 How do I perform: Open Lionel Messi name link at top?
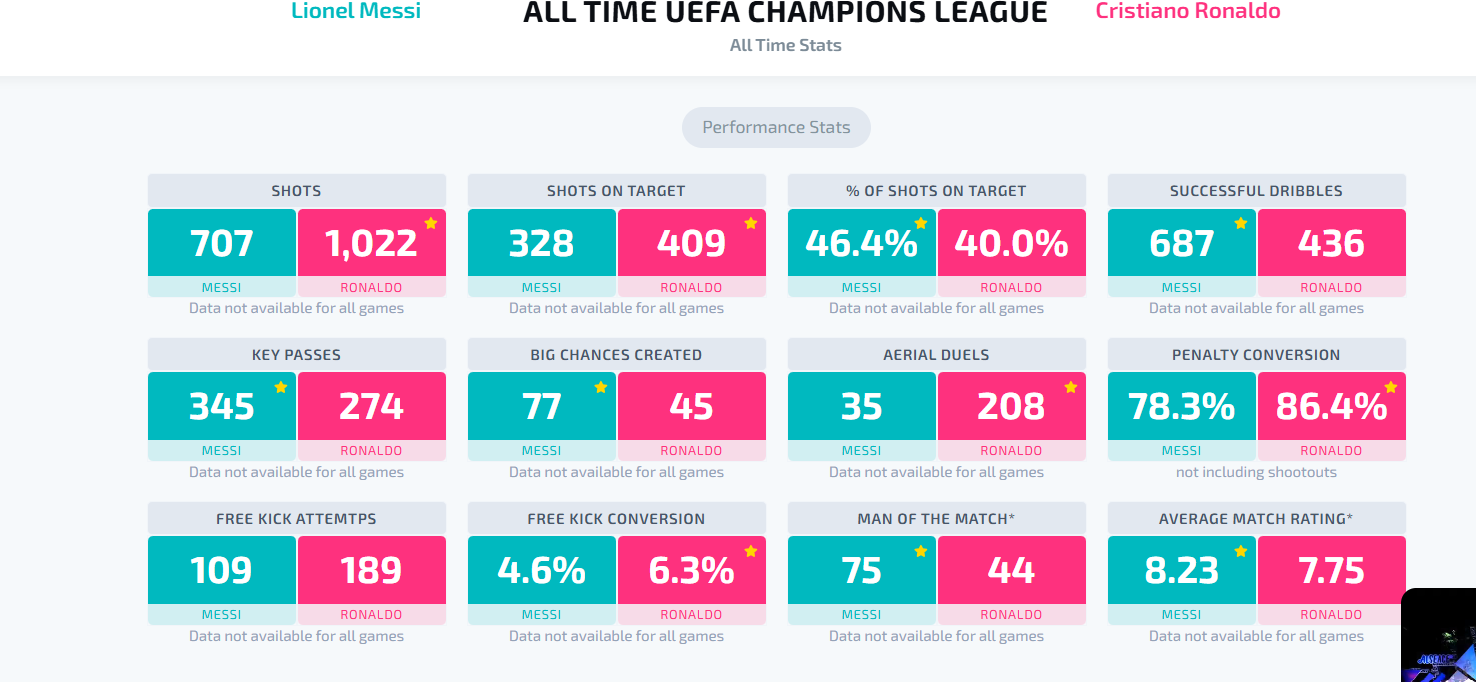tap(356, 11)
